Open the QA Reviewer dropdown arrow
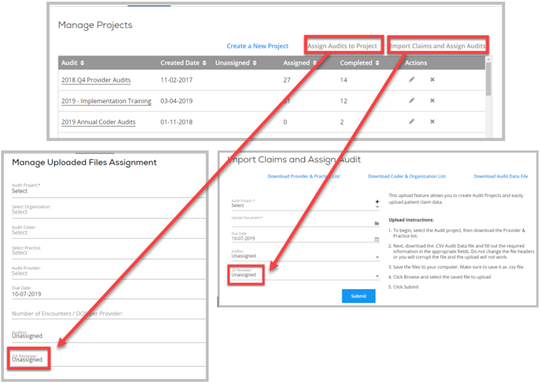540x383 pixels. tap(377, 276)
